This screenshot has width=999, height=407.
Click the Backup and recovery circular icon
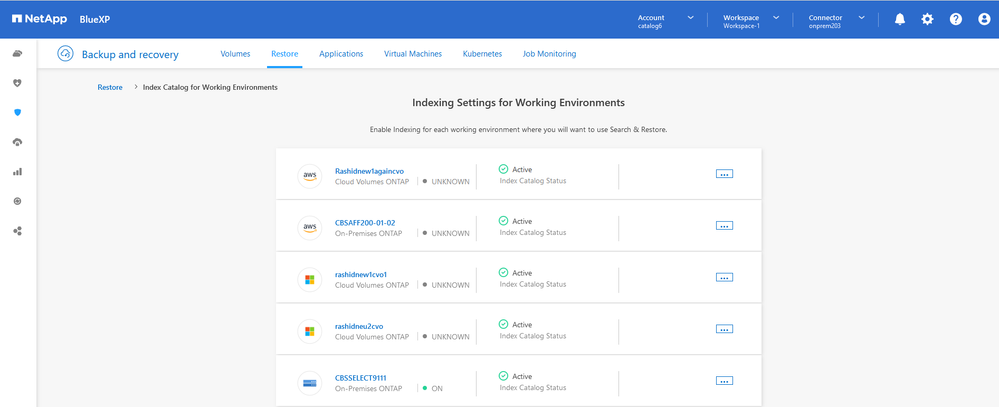pyautogui.click(x=65, y=54)
